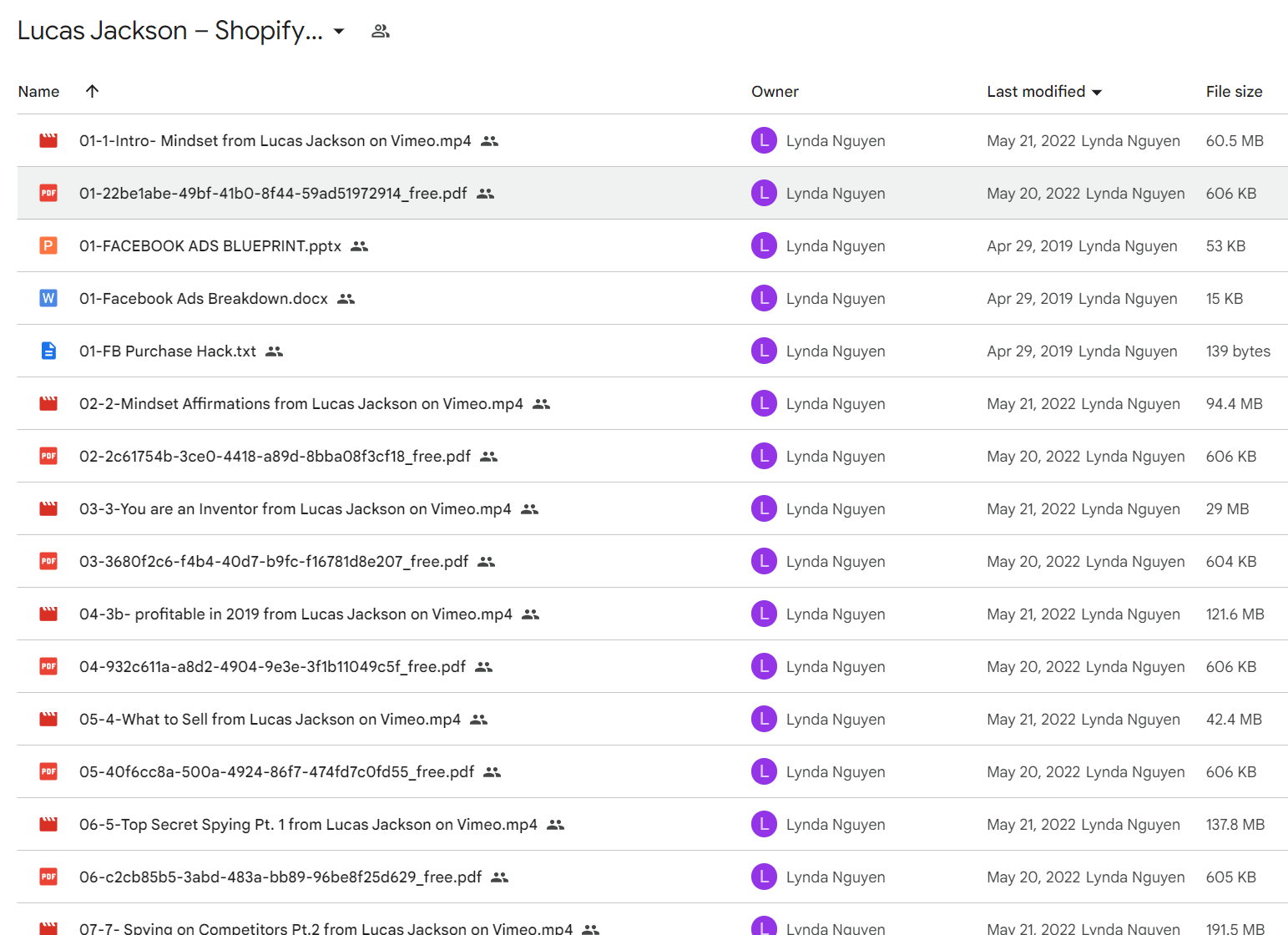Screen dimensions: 1288x935
Task: Click shared icon next to 06-5-Top Secret Spying
Action: pyautogui.click(x=556, y=825)
